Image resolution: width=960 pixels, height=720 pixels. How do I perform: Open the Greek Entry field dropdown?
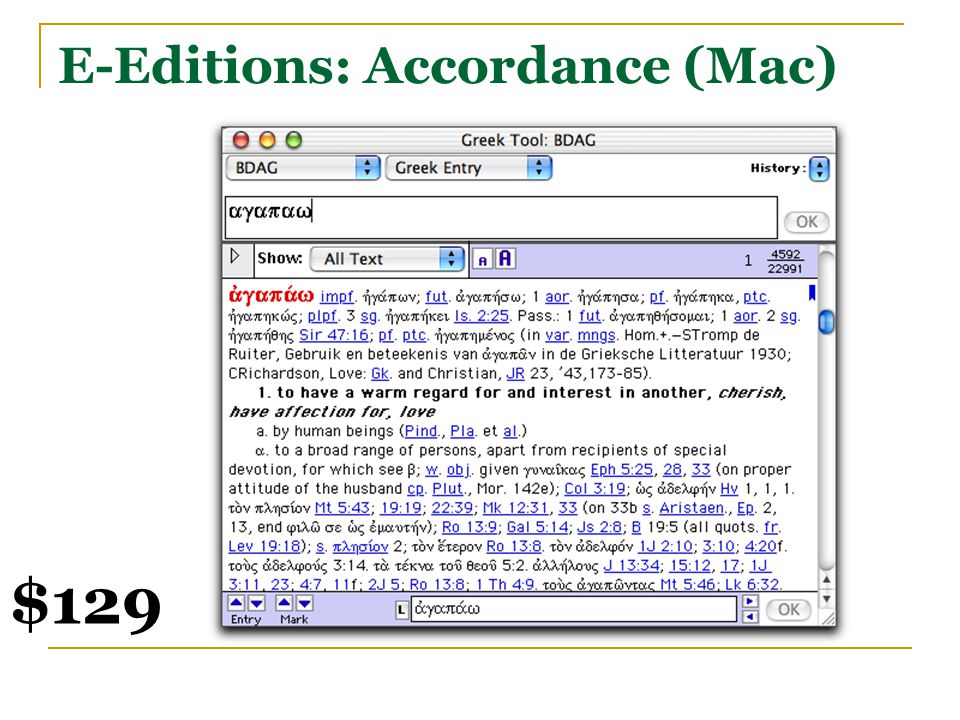click(x=468, y=168)
